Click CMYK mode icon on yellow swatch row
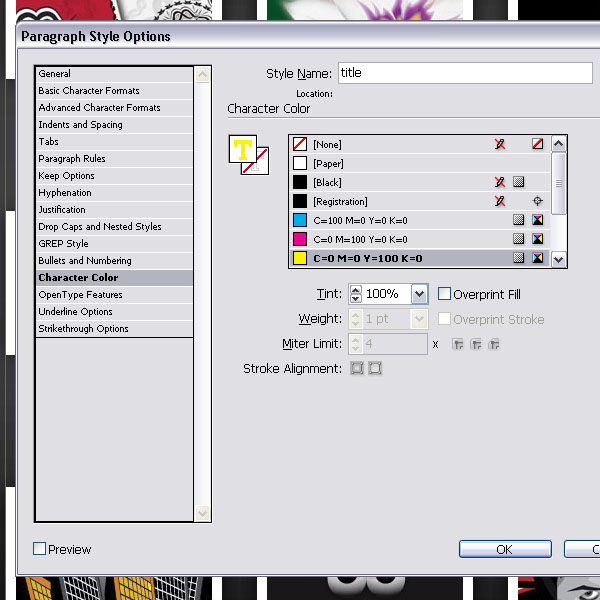The height and width of the screenshot is (600, 600). [x=538, y=258]
